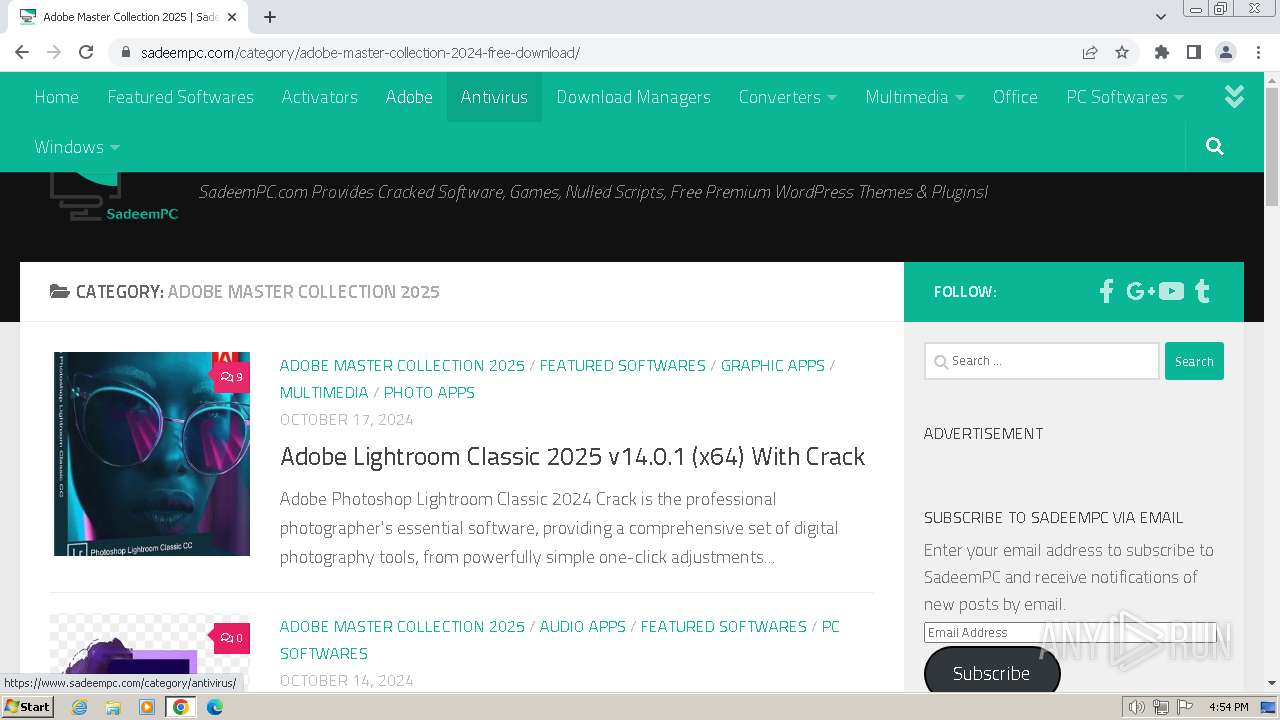The image size is (1280, 720).
Task: Open Featured Softwares menu item
Action: (180, 97)
